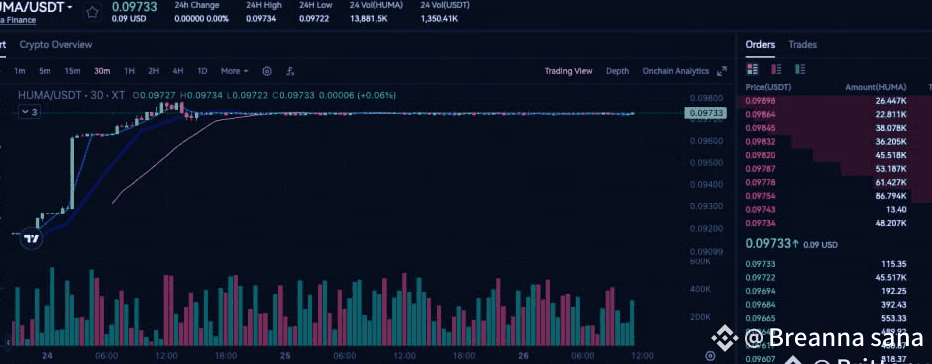Show buy-only order book view icon

tap(800, 69)
